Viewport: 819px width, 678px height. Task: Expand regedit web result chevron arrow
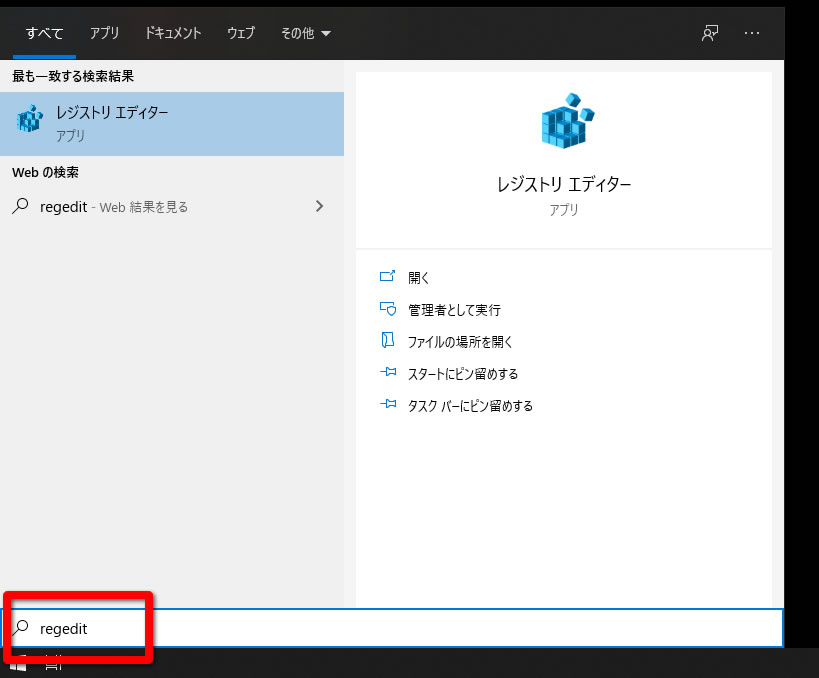click(x=319, y=207)
